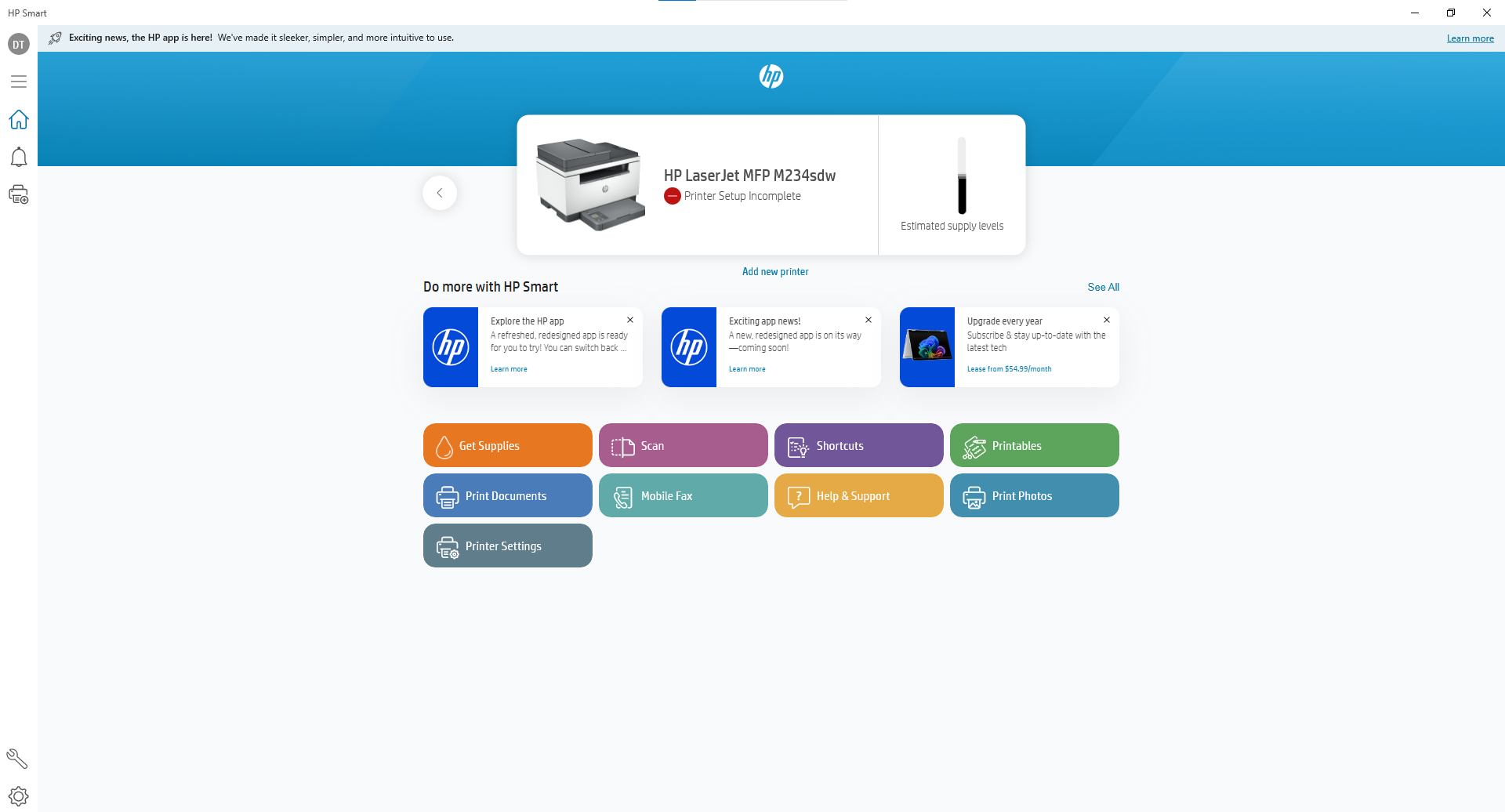Dismiss the Exciting app news card
The image size is (1505, 812).
(x=869, y=320)
